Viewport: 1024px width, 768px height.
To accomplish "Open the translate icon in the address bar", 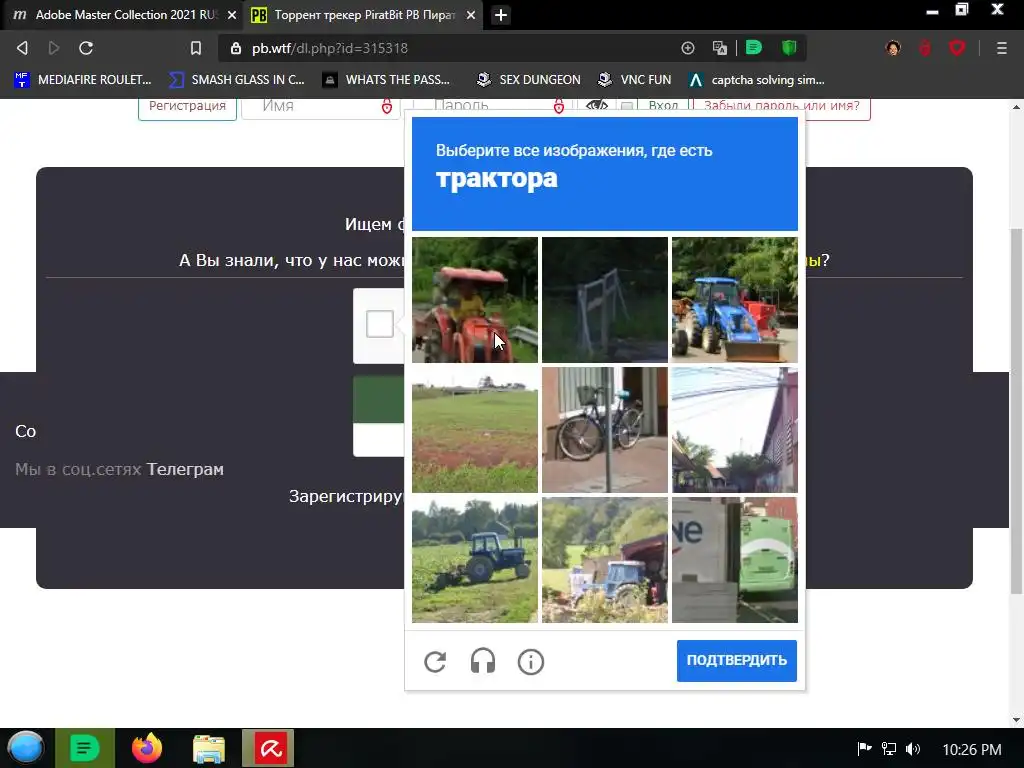I will (720, 48).
